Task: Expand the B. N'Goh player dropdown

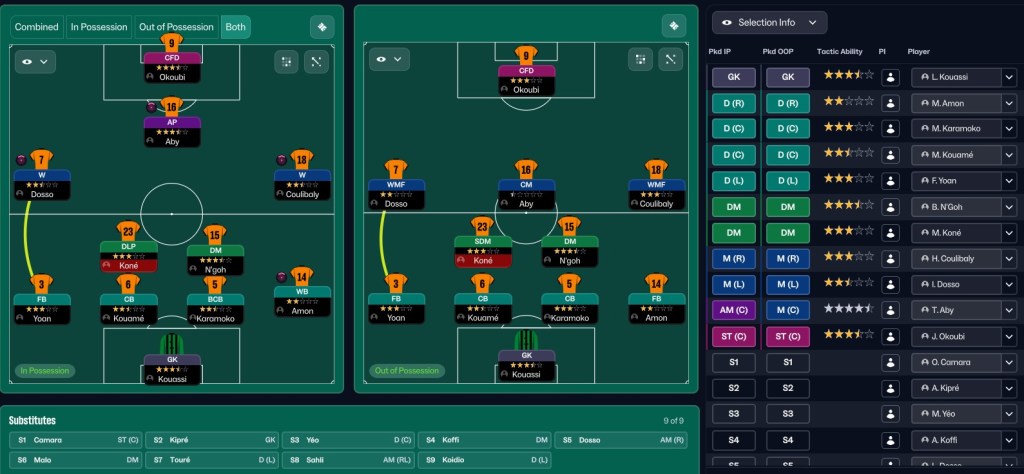Action: 1008,207
